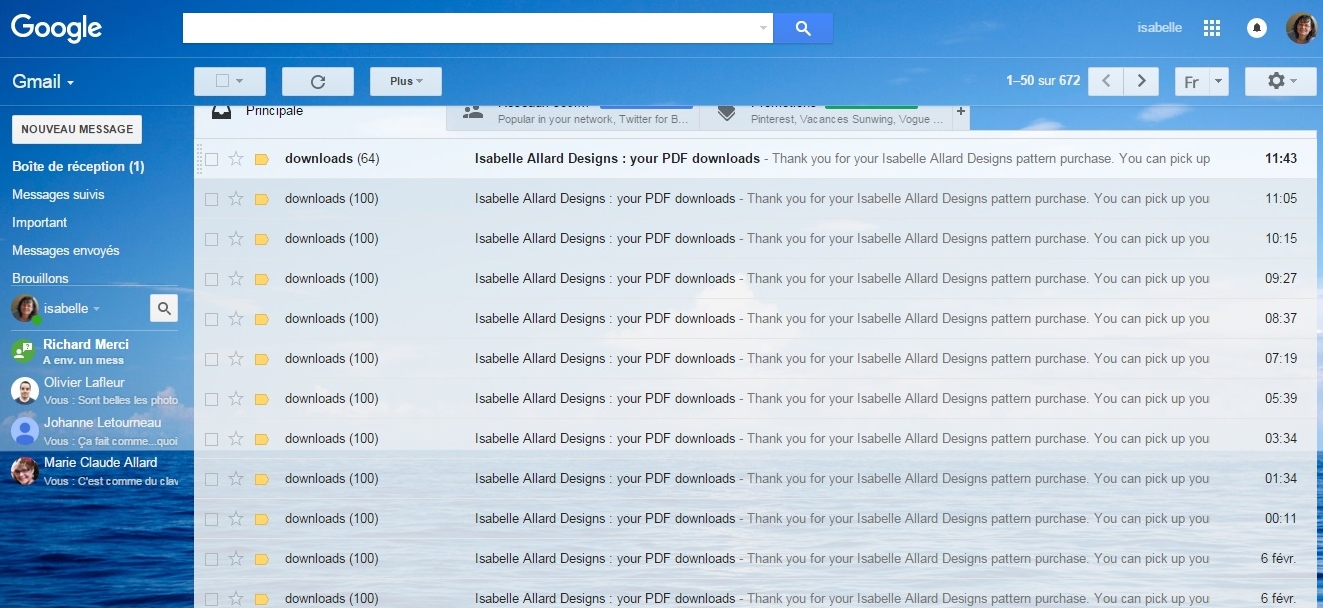
Task: Open the notifications bell
Action: click(1256, 28)
